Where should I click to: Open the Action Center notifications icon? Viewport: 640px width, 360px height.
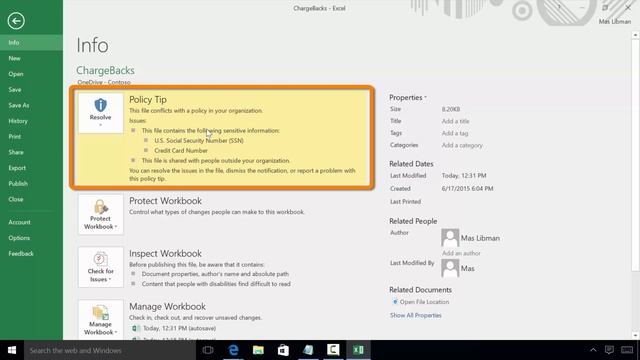pyautogui.click(x=609, y=350)
